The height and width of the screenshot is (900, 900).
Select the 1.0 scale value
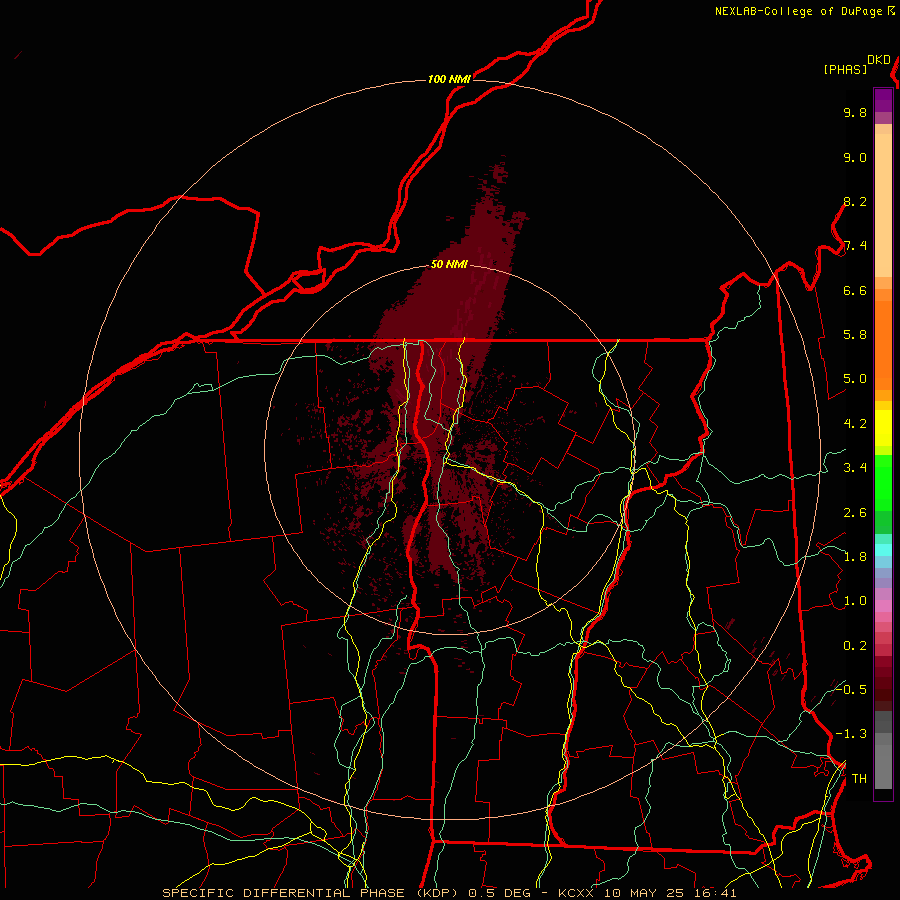tap(855, 601)
